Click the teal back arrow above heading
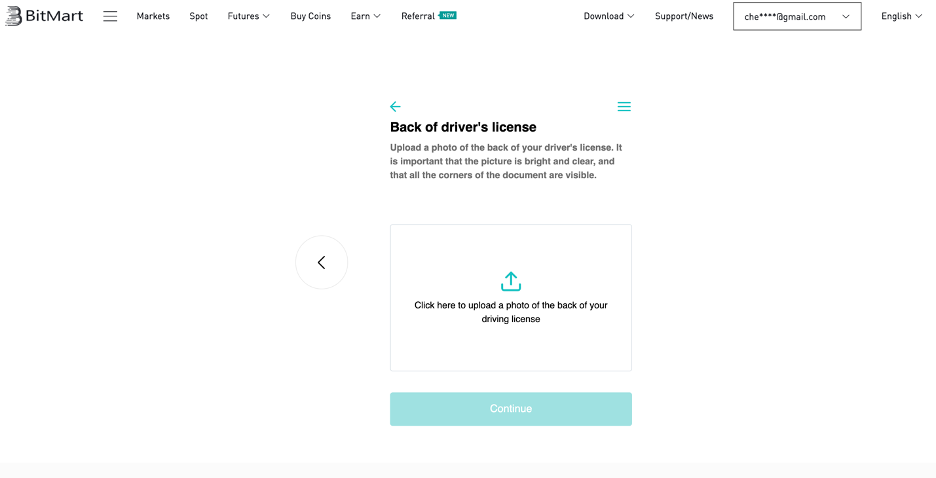The width and height of the screenshot is (936, 478). tap(395, 107)
